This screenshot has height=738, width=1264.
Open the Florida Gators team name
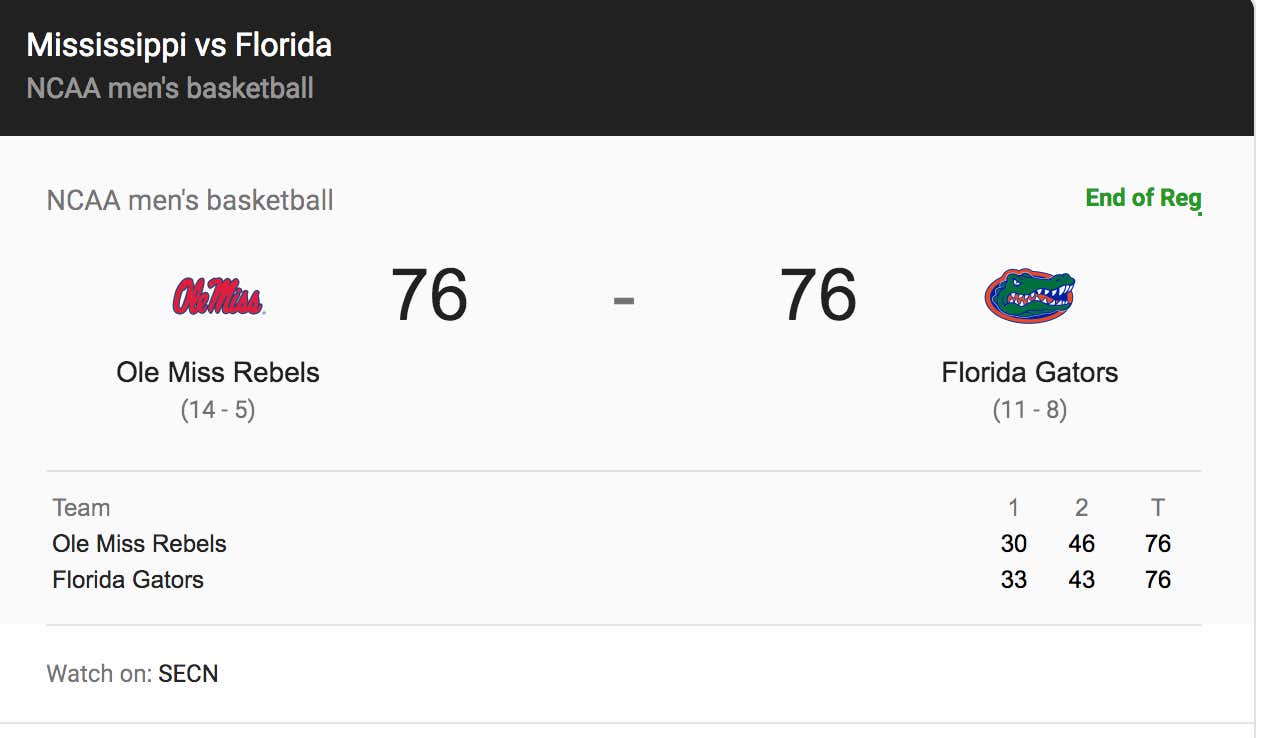click(1030, 373)
